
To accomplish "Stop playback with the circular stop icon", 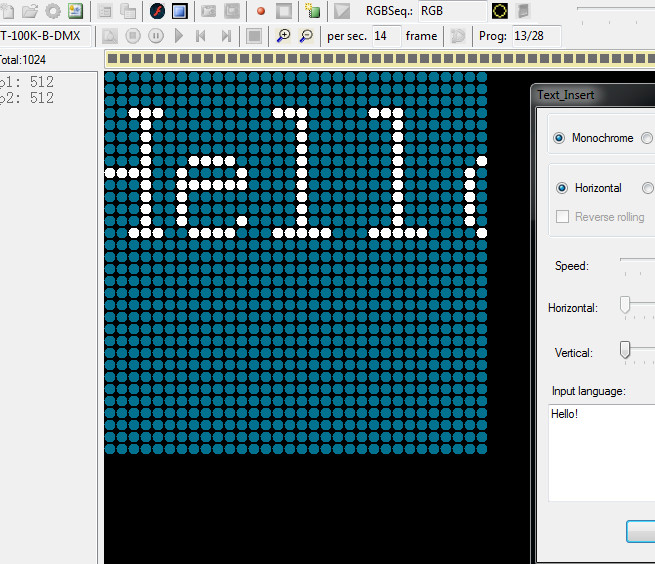I will click(x=133, y=36).
